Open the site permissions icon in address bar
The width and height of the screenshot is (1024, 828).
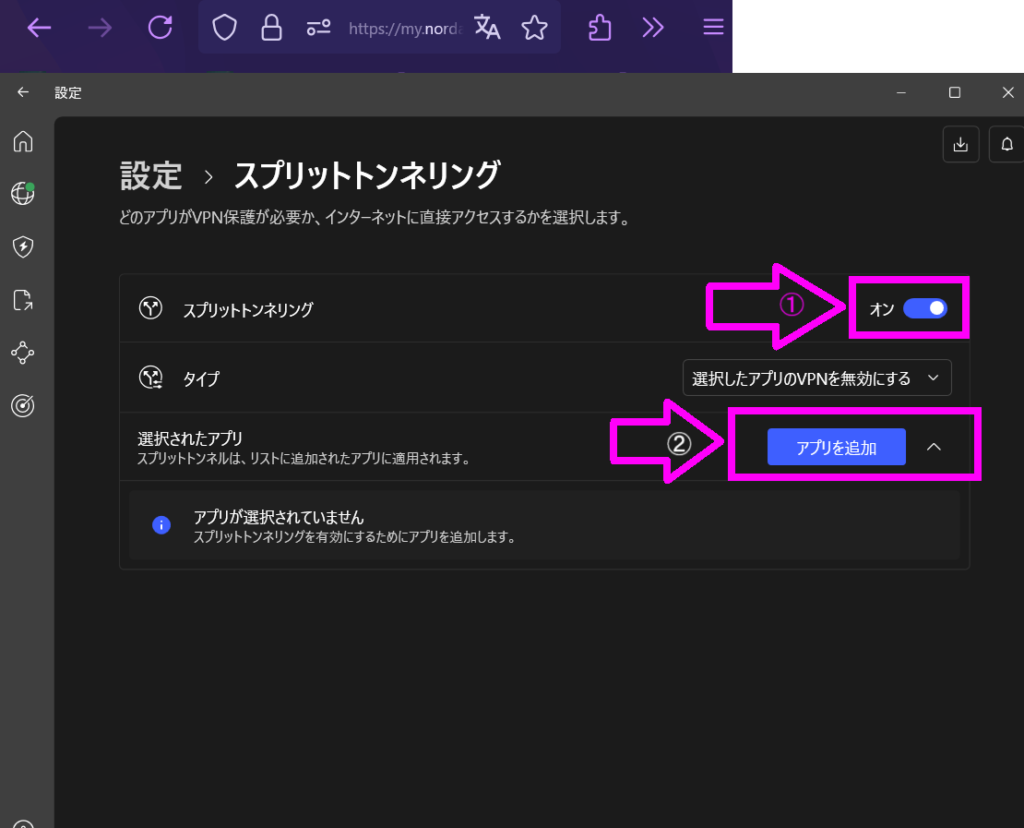coord(318,27)
